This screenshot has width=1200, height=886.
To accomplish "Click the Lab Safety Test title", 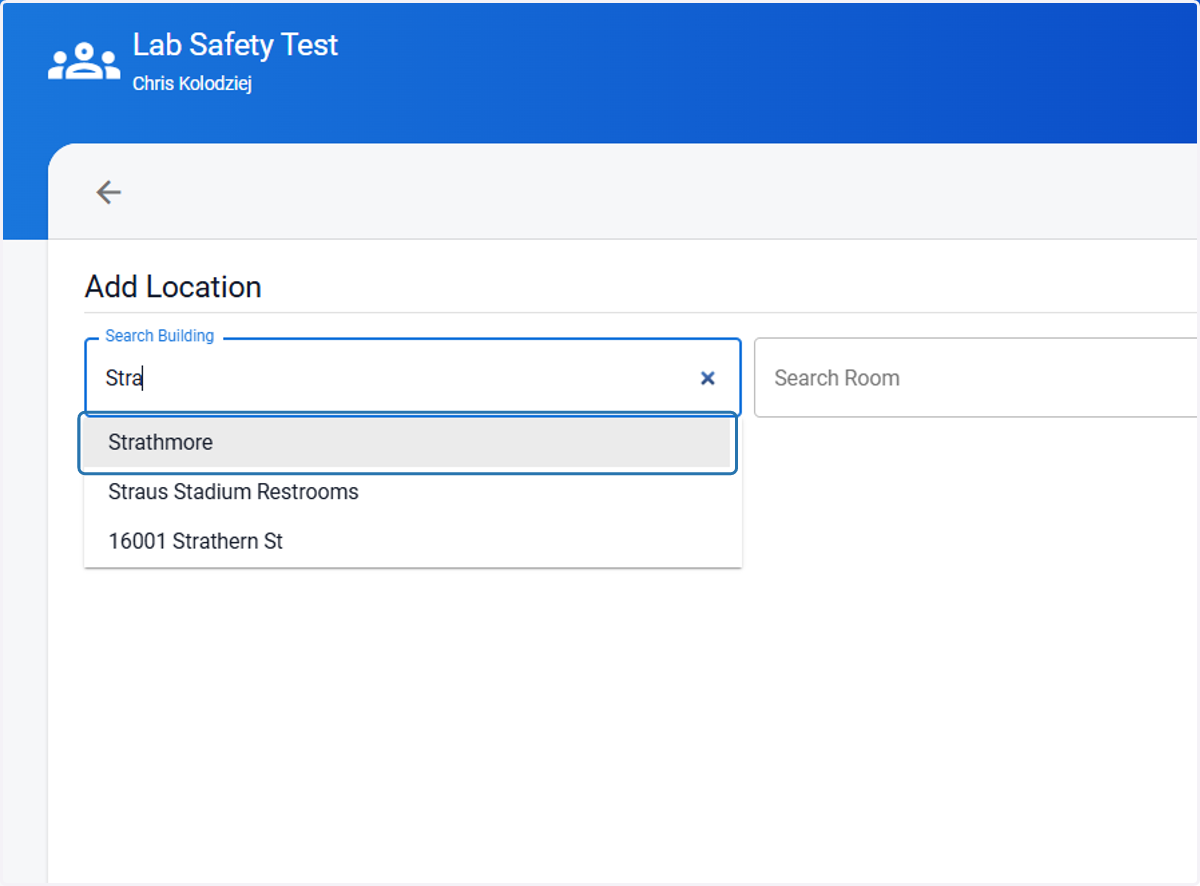I will click(236, 45).
